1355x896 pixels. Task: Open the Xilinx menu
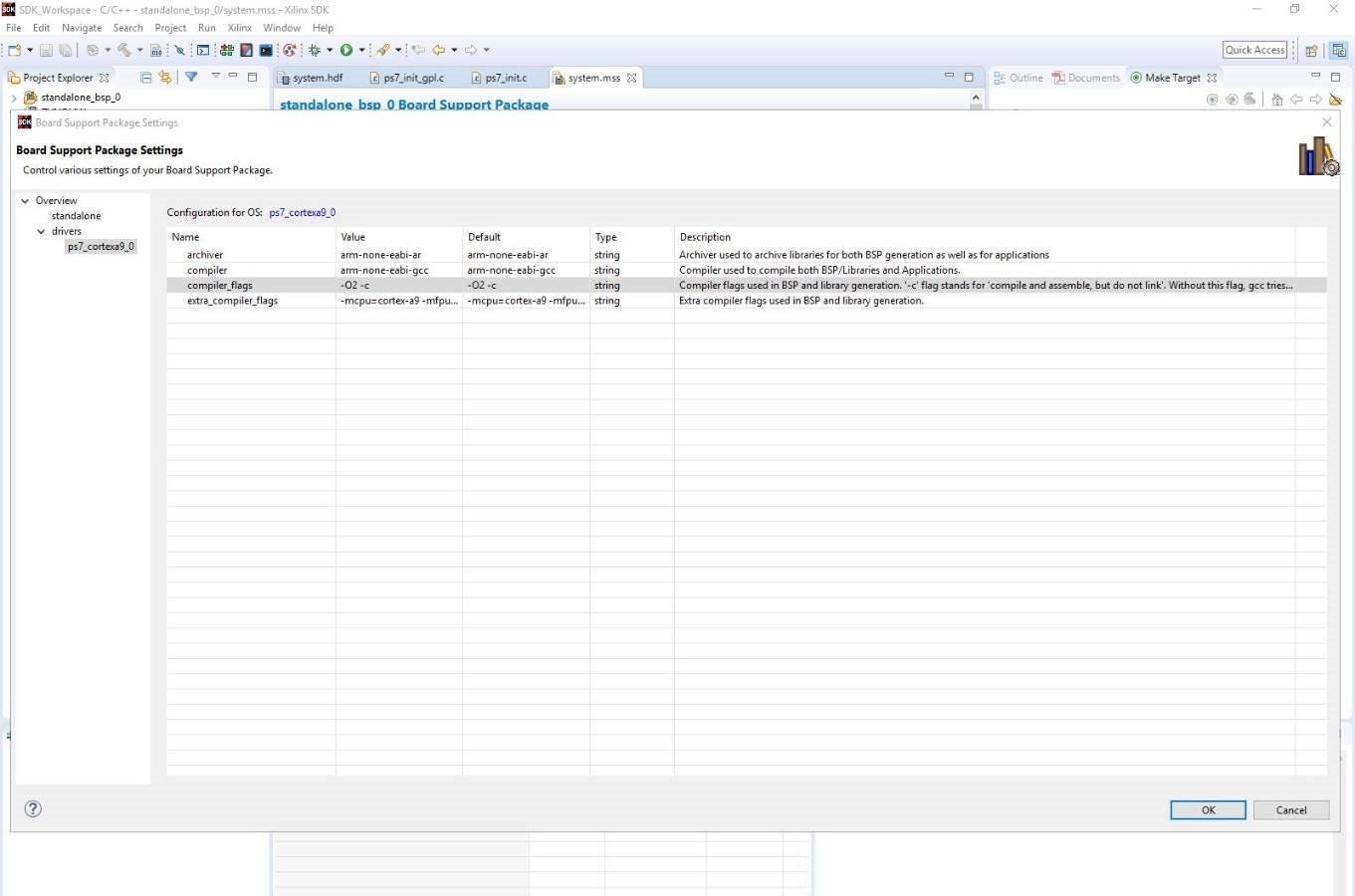239,28
